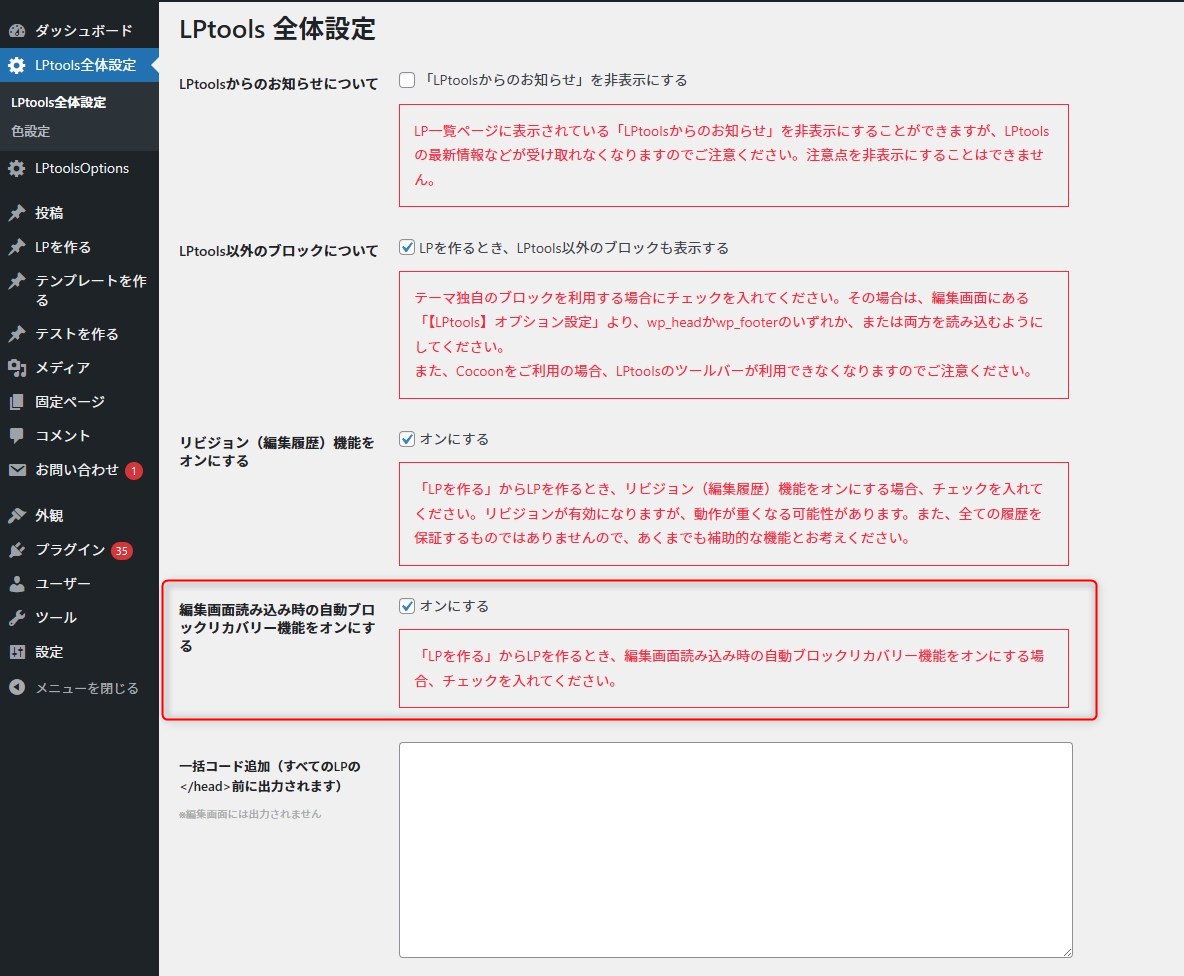
Task: Click the LPtoolsからのお知らせについて row label
Action: 279,84
